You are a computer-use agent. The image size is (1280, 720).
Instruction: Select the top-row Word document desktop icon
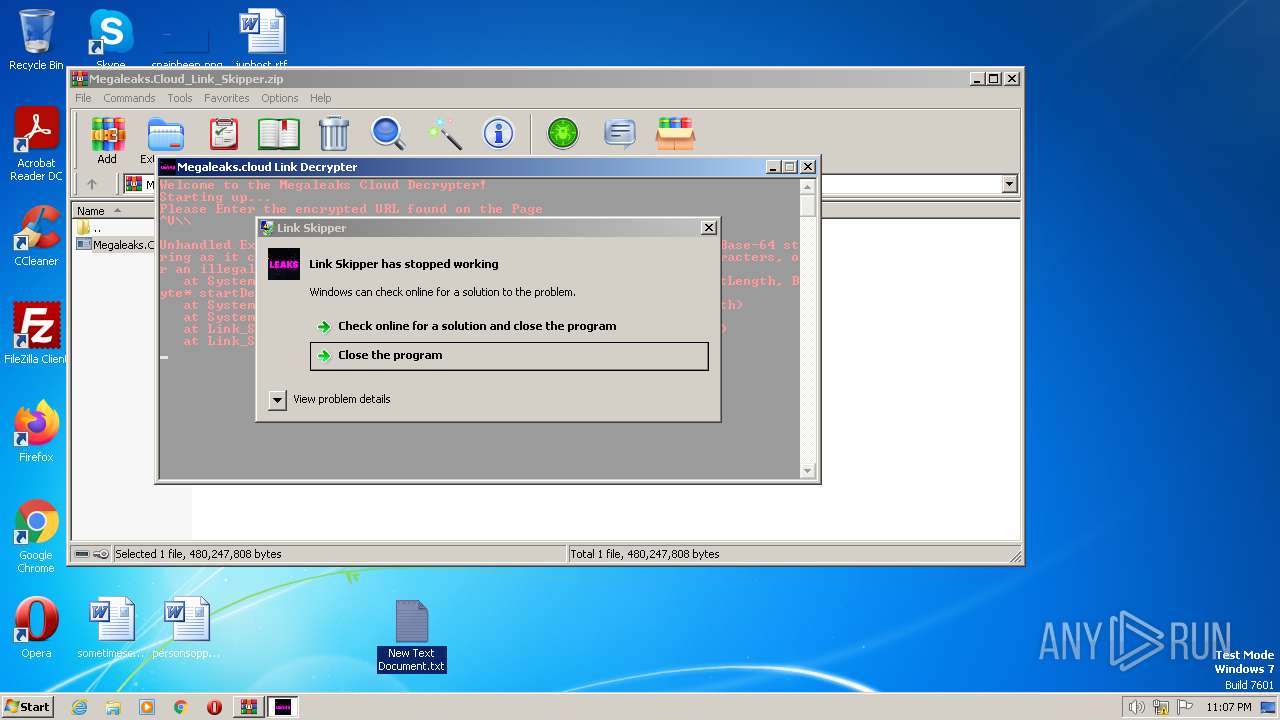(x=262, y=40)
